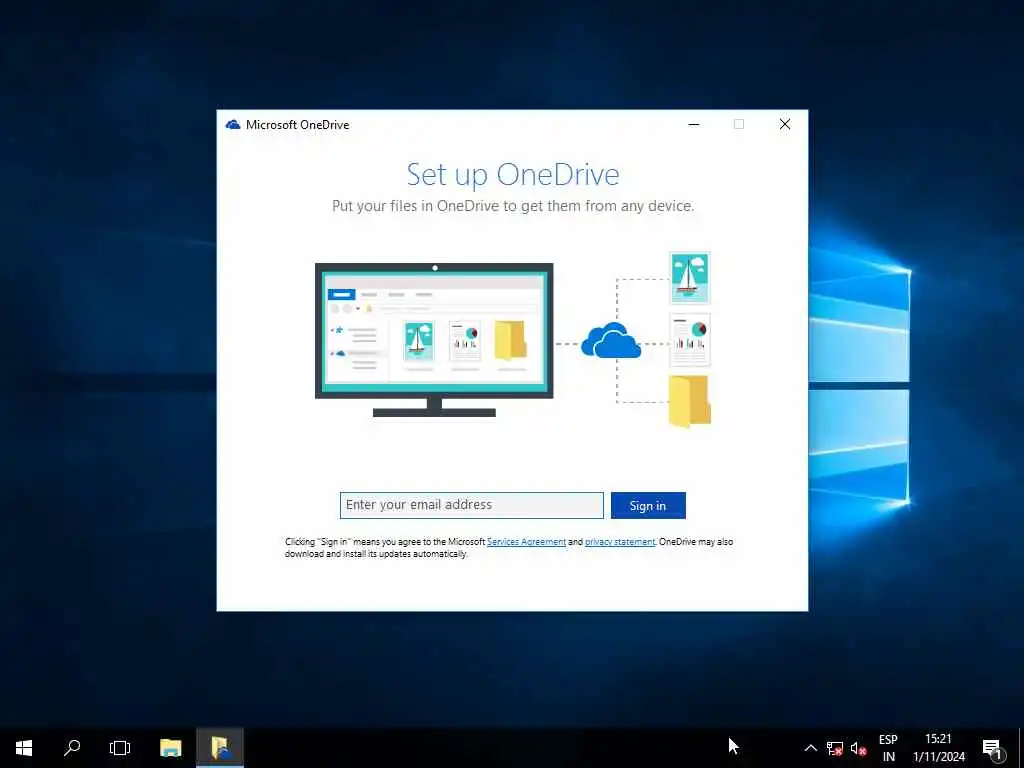
Task: Open the Services Agreement link
Action: pos(526,541)
